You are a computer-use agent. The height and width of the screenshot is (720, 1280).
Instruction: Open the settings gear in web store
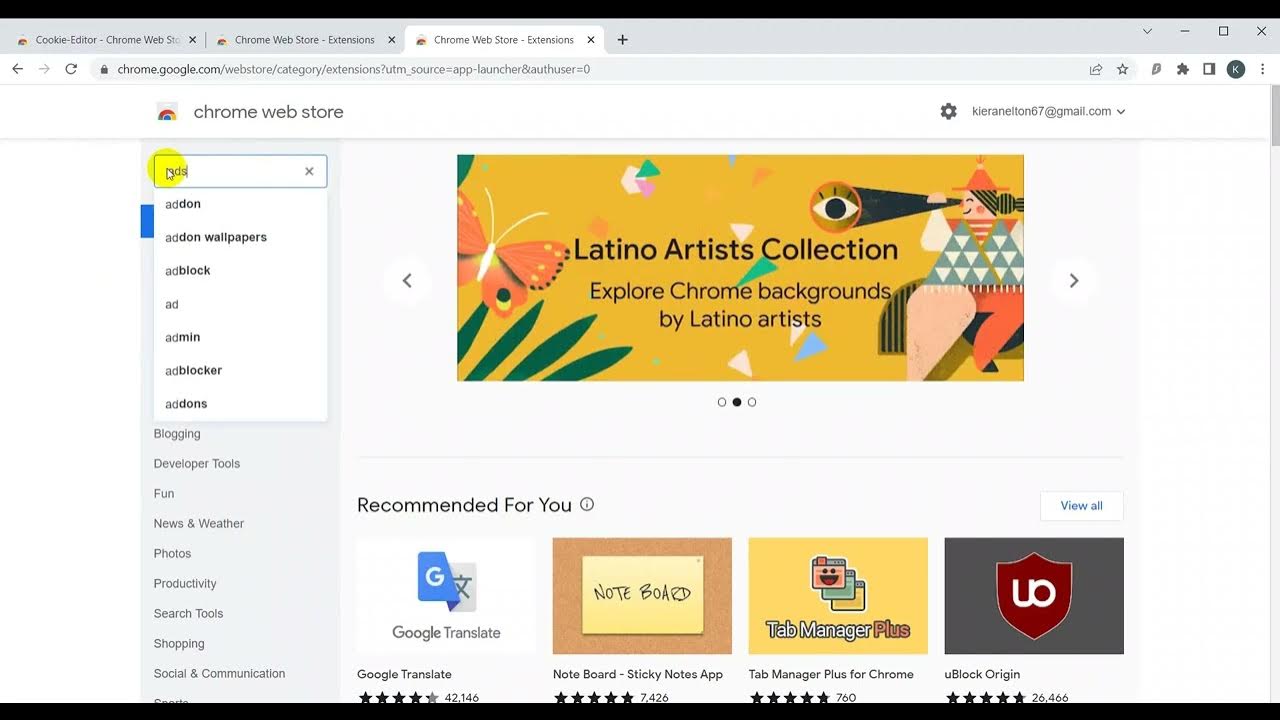(x=949, y=111)
